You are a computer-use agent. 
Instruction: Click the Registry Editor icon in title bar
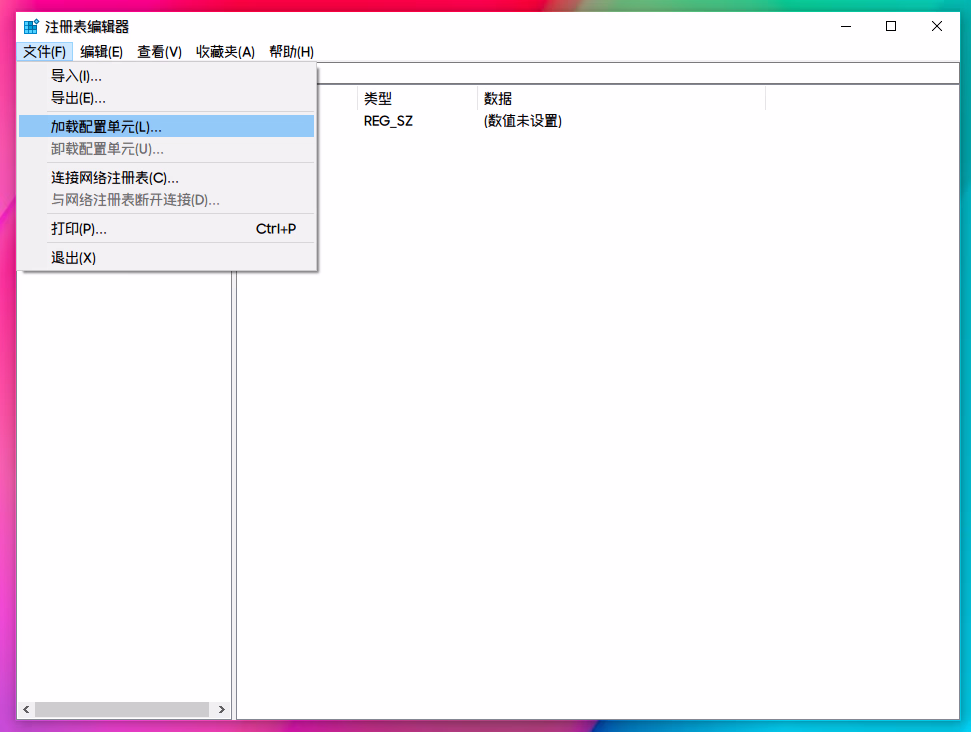[x=31, y=27]
